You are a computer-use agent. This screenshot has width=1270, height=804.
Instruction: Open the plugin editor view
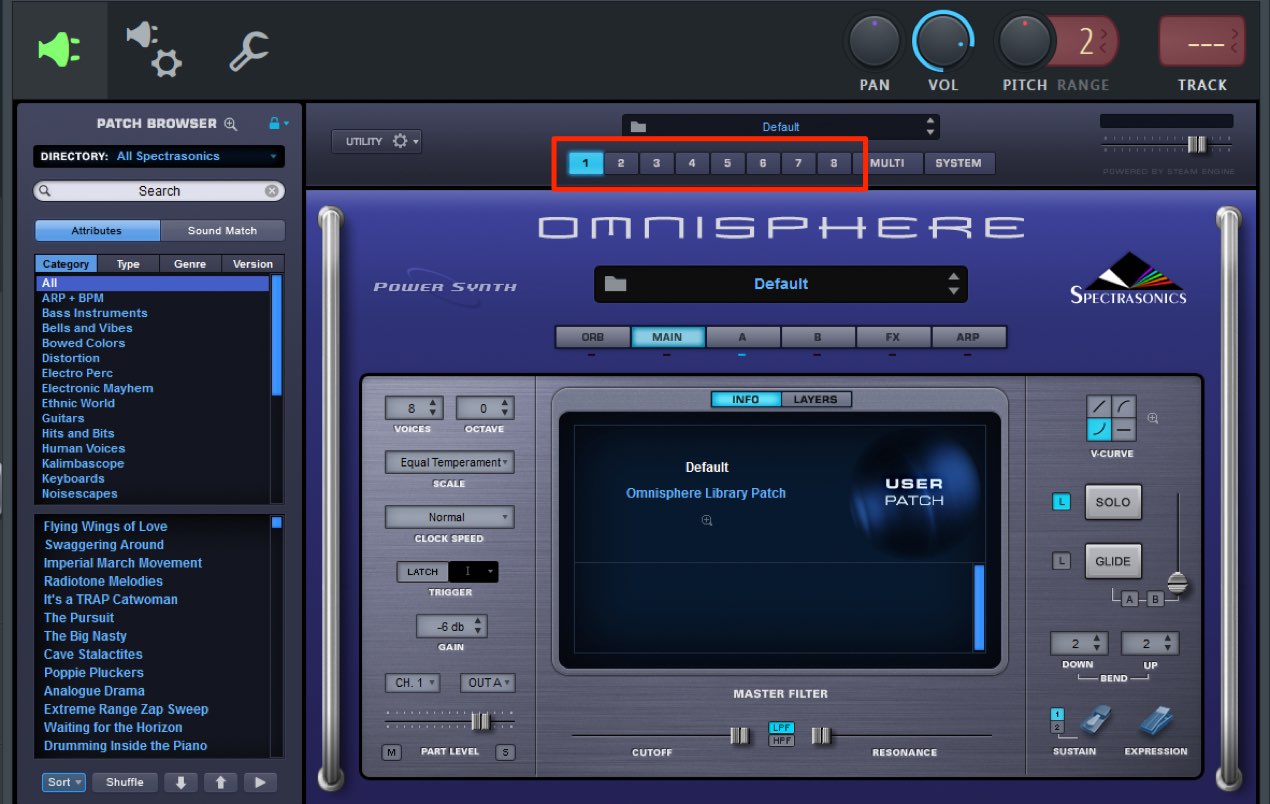click(59, 50)
